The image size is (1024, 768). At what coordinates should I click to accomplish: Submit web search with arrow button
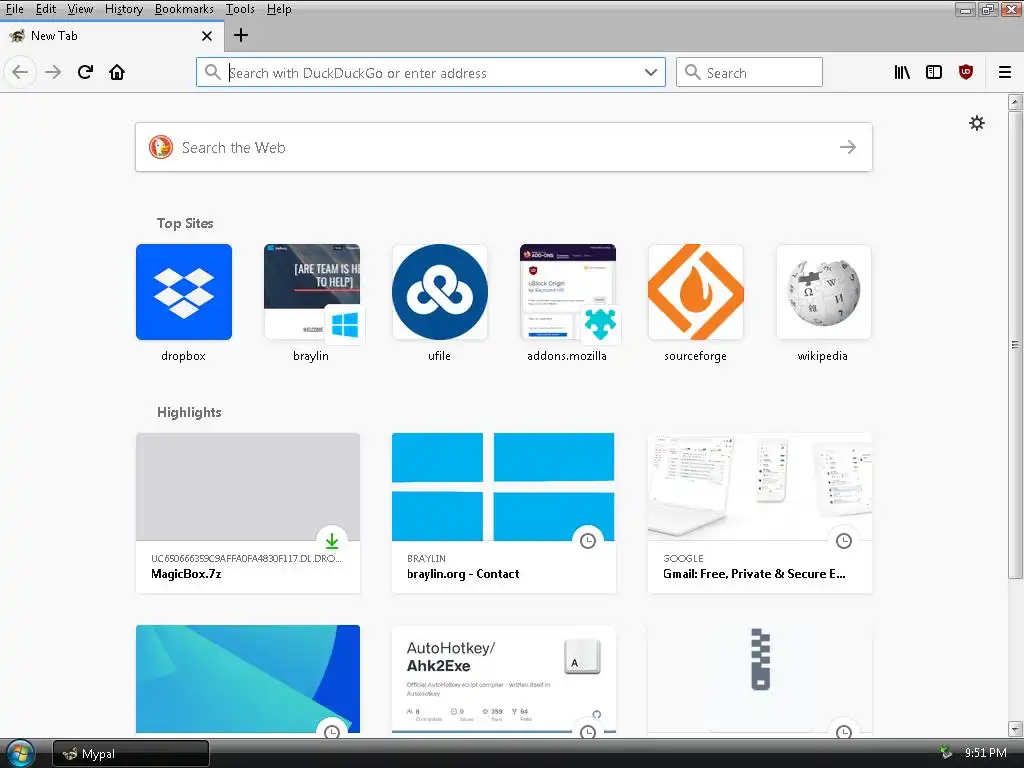tap(848, 147)
